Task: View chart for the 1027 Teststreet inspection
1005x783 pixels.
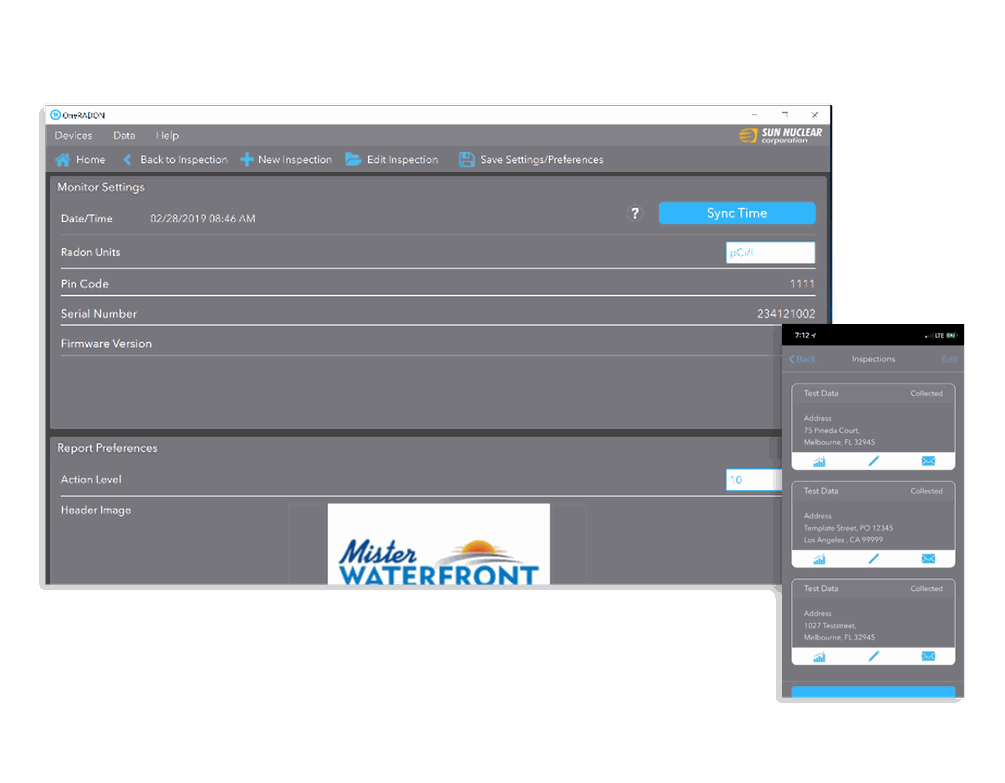Action: point(819,656)
